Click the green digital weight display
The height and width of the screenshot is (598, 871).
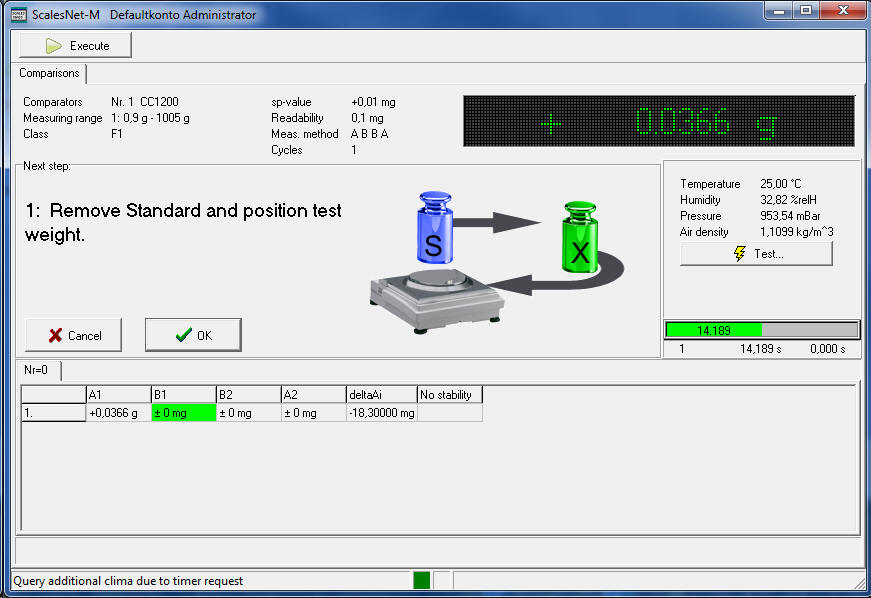(x=658, y=122)
